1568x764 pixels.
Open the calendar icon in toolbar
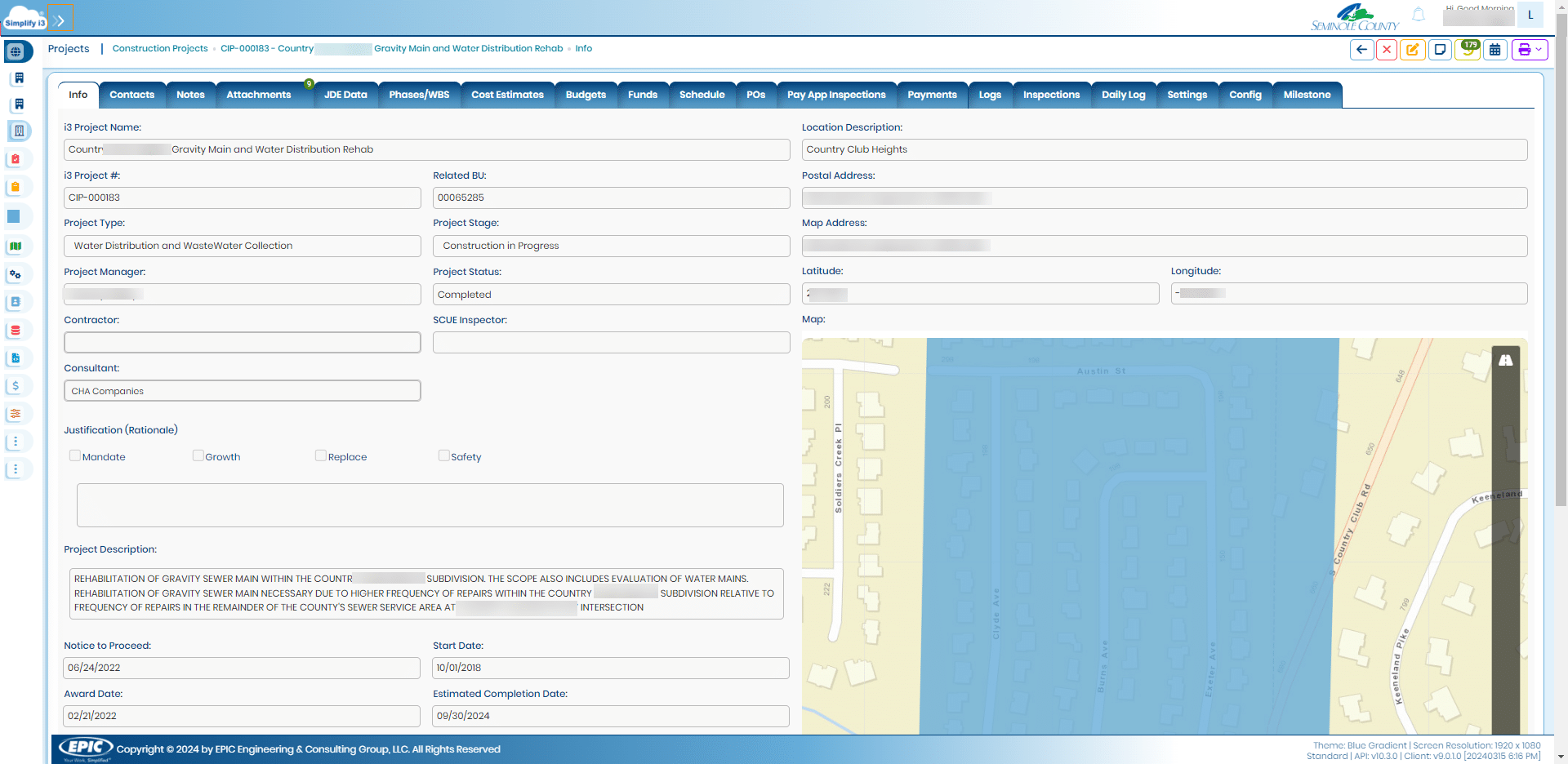coord(1494,50)
